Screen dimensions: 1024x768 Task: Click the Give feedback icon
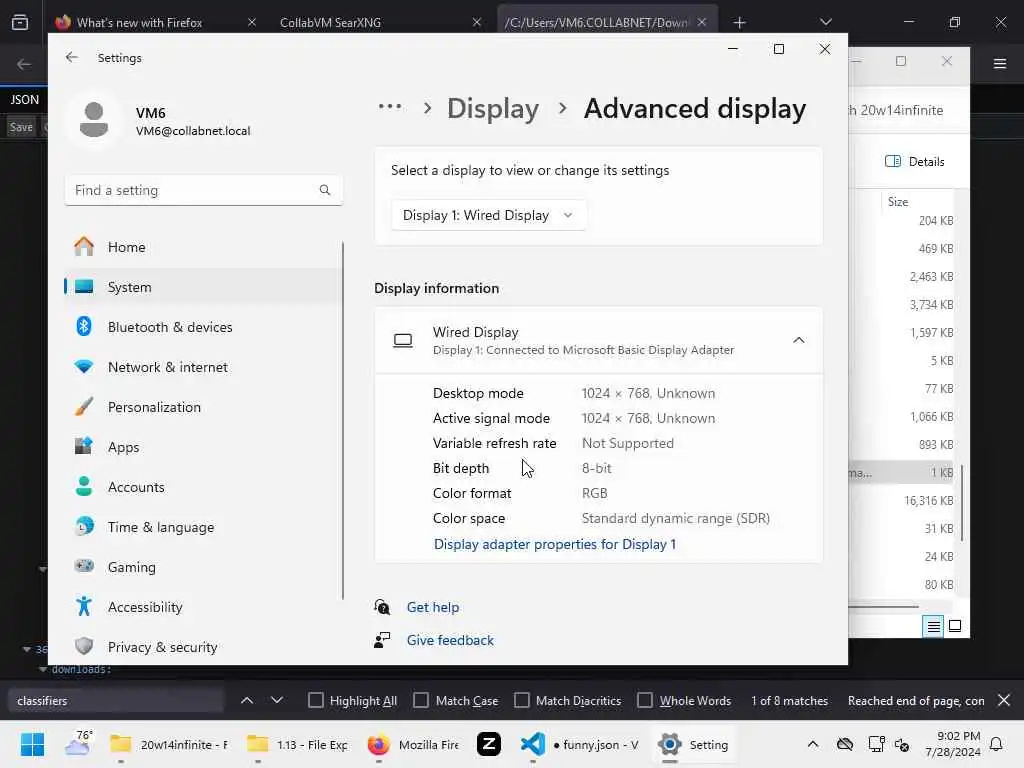click(382, 640)
